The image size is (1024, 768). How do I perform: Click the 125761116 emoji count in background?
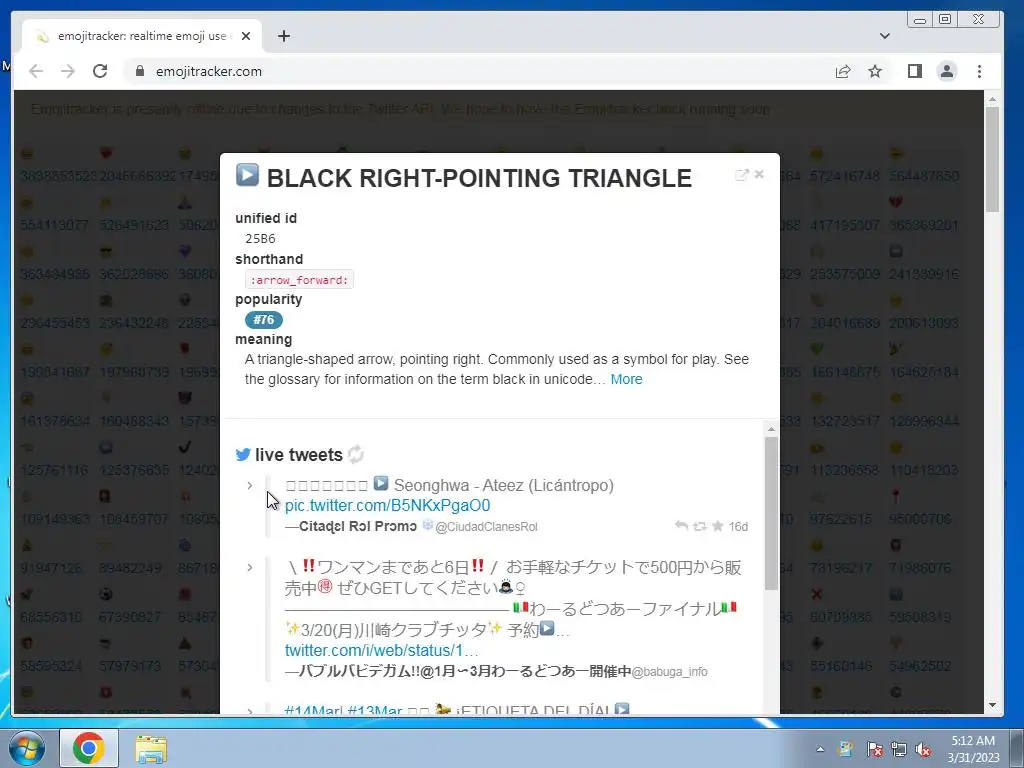tap(55, 470)
